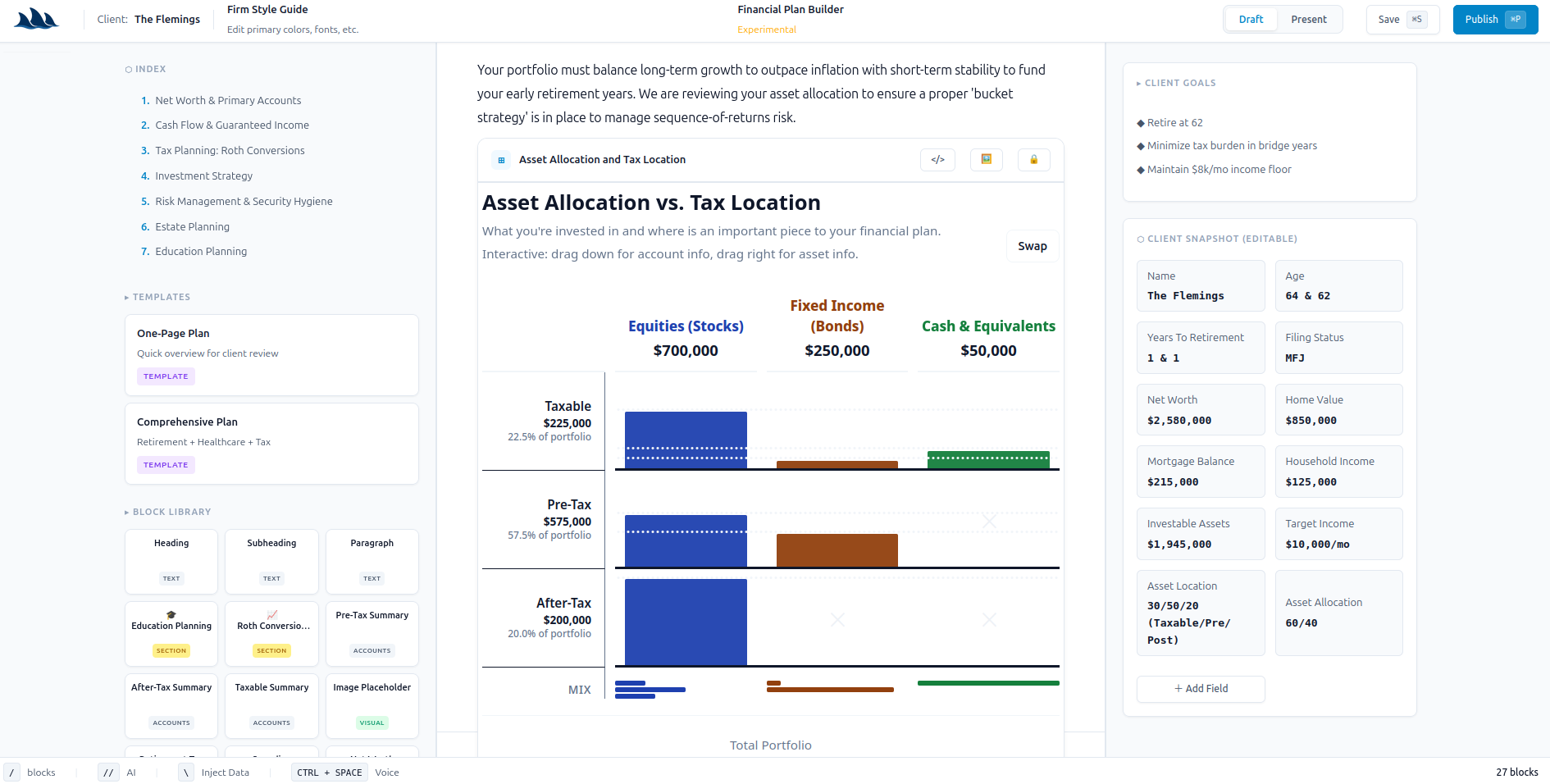Image resolution: width=1550 pixels, height=784 pixels.
Task: Jump to Education Planning in the index
Action: (x=201, y=252)
